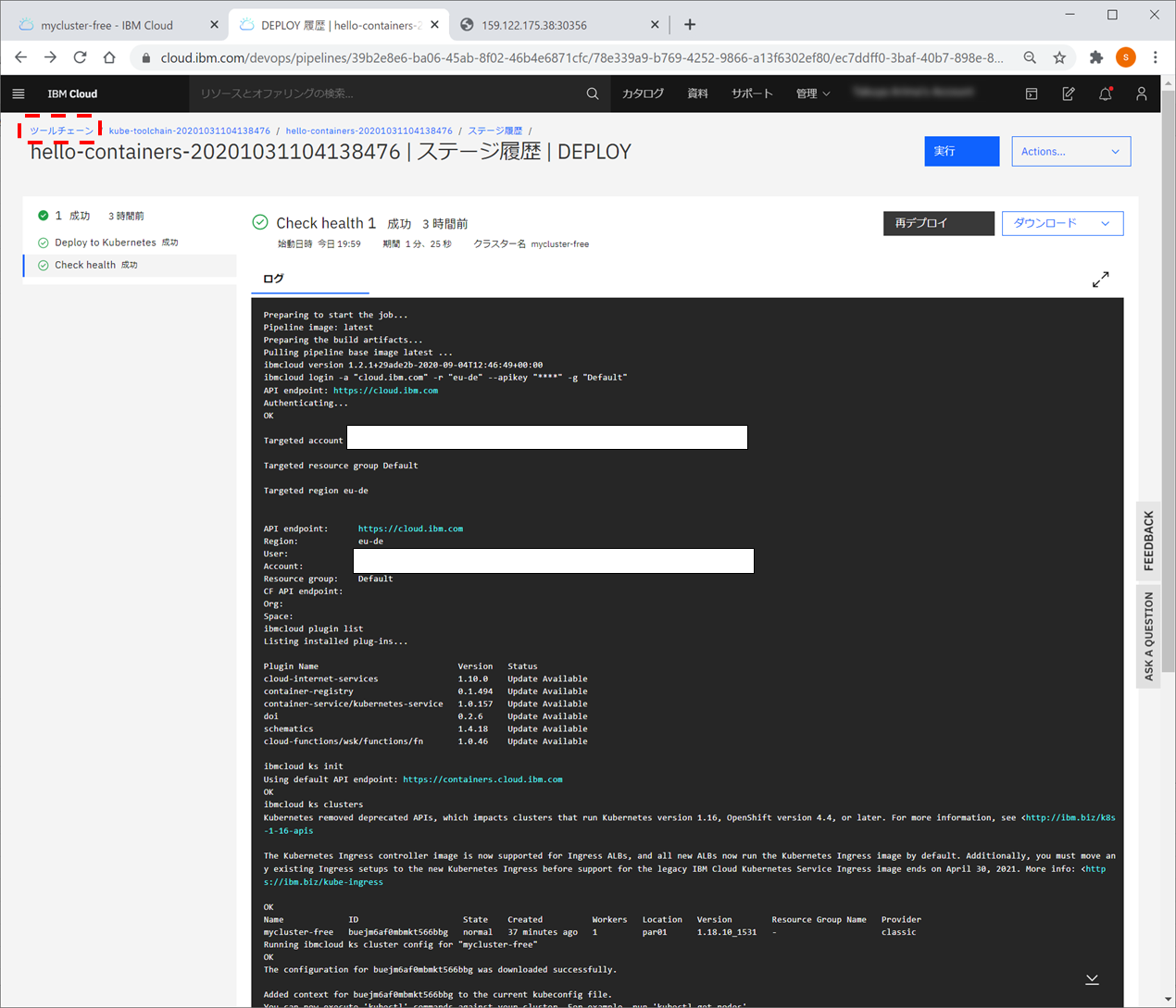The width and height of the screenshot is (1176, 1008).
Task: Open the サポート menu item
Action: pos(752,93)
